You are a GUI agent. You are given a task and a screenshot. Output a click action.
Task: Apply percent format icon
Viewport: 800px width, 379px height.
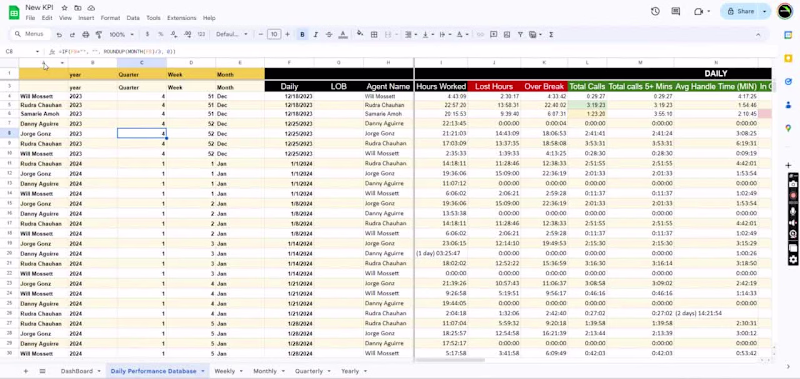160,34
